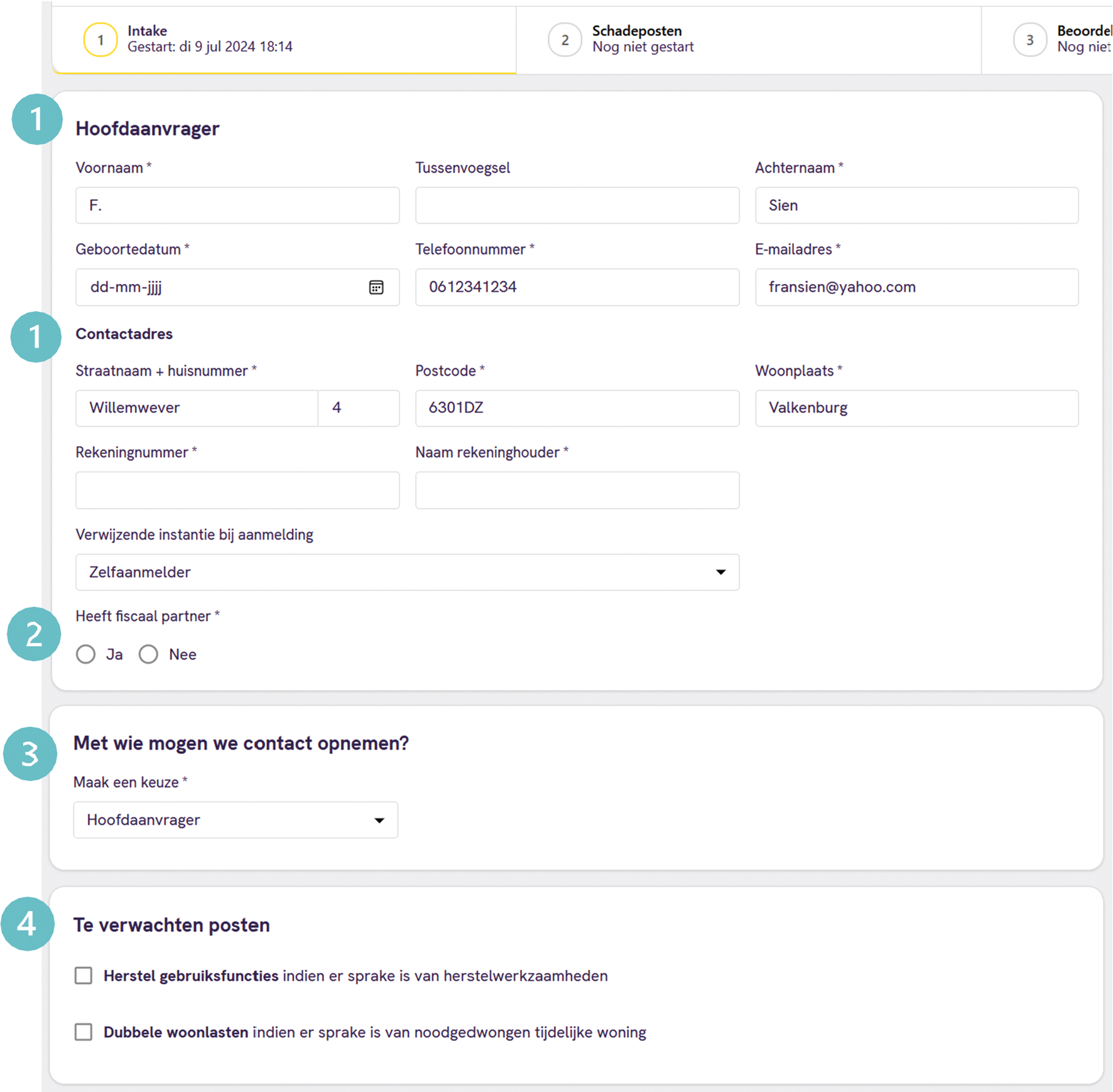
Task: Select radio button Nee under Heeft fiscaal partner
Action: tap(148, 654)
